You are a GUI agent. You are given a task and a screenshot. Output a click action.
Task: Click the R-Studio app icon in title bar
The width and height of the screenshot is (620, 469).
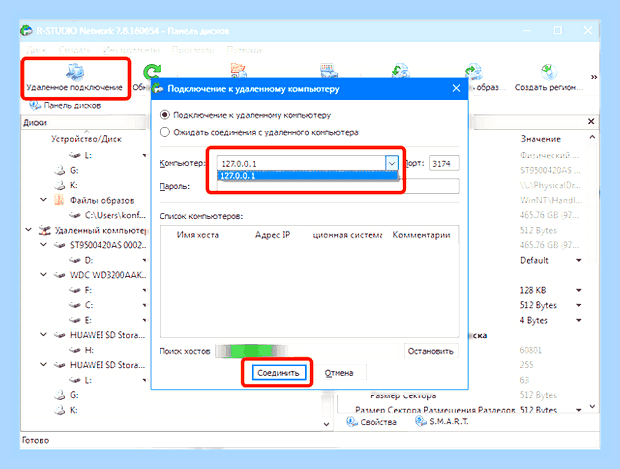pos(27,30)
